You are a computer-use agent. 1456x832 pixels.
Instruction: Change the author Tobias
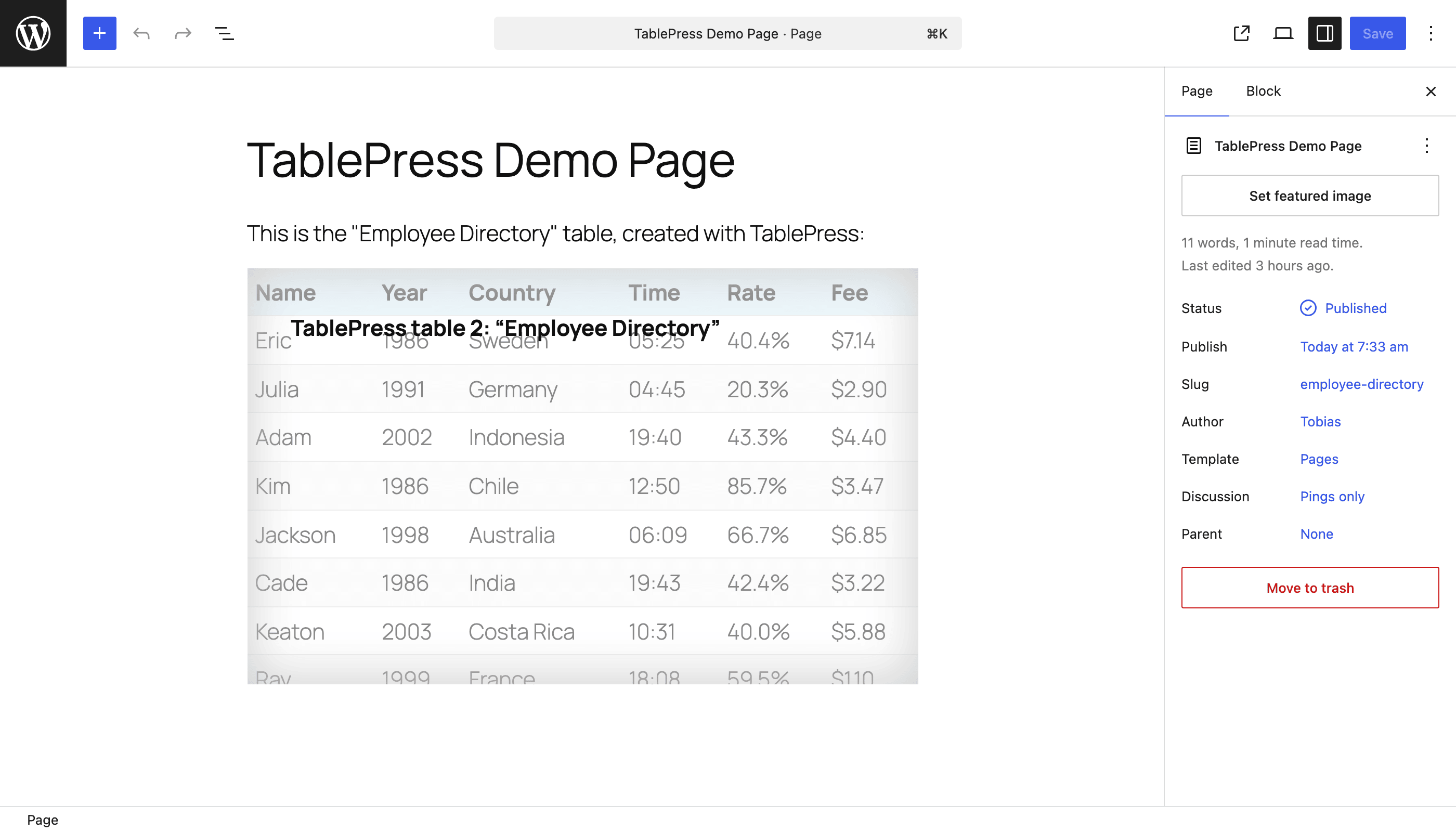click(x=1320, y=421)
